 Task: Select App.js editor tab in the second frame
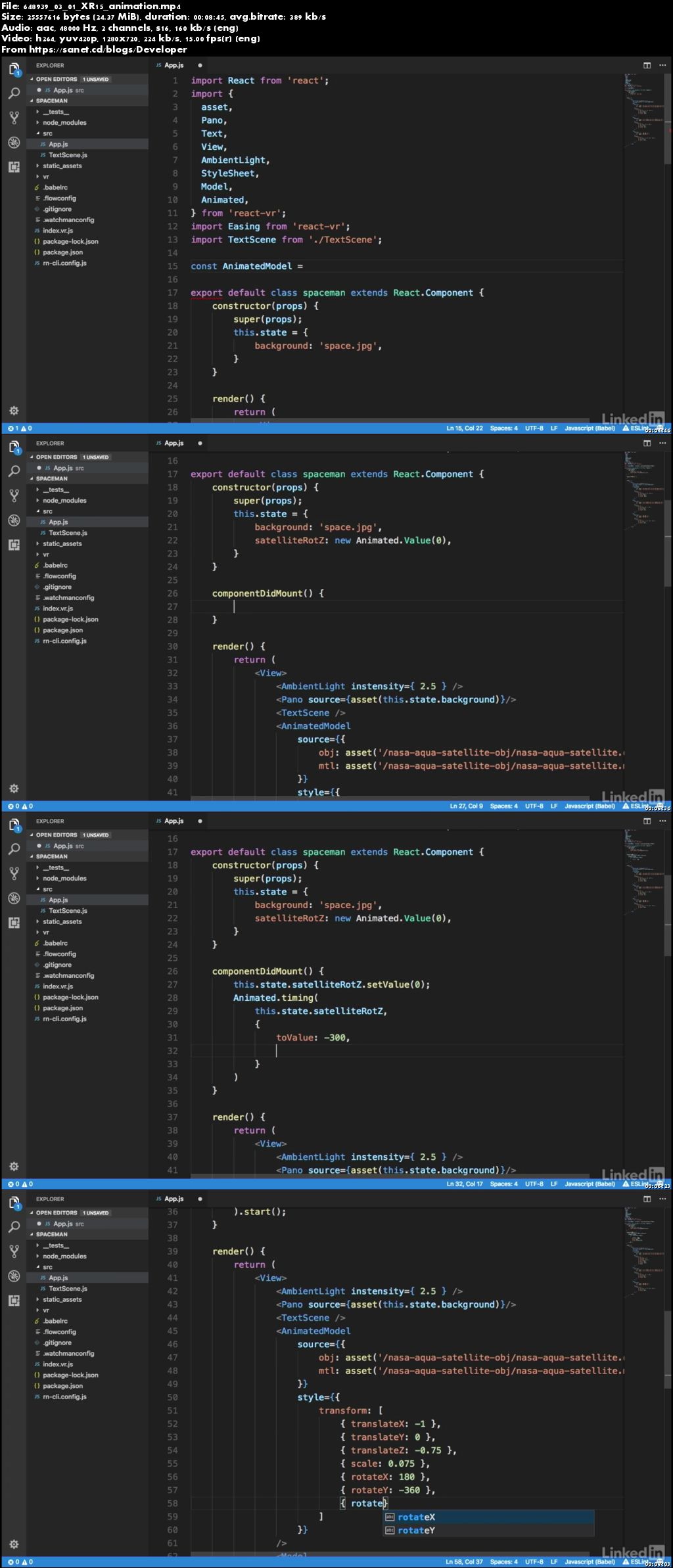pos(179,443)
